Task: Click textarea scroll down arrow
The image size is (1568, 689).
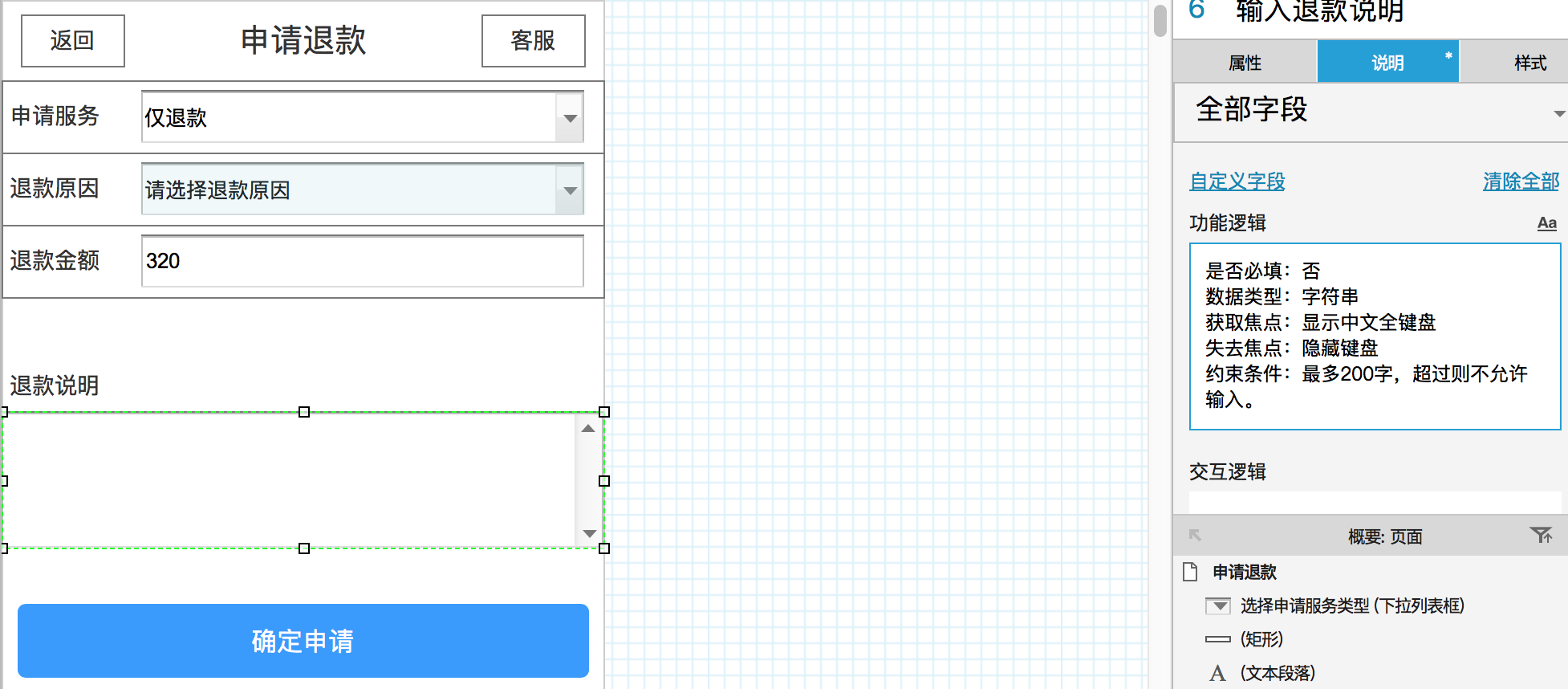Action: [x=589, y=533]
